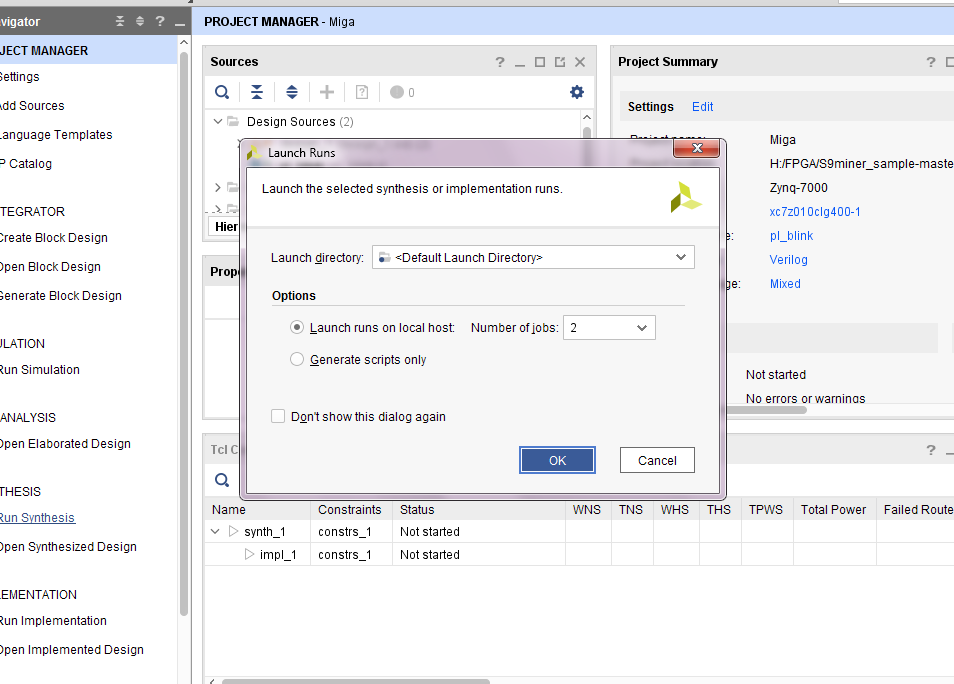Click the Add Sources plus icon

[x=327, y=92]
